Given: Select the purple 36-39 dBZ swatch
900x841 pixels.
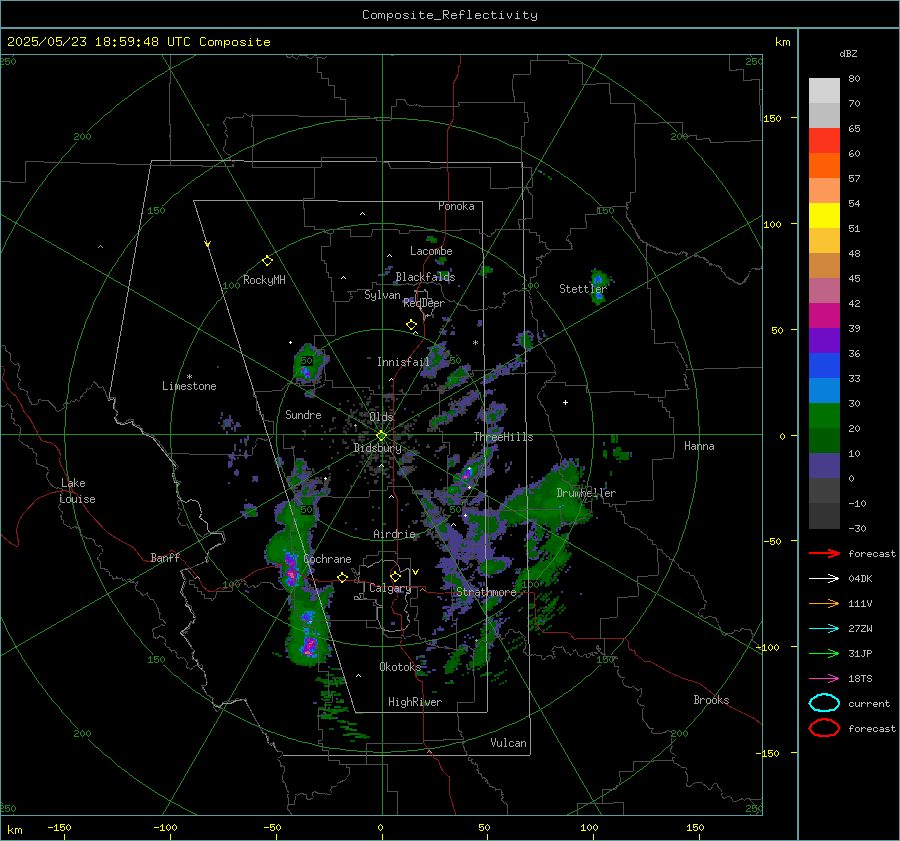Looking at the screenshot, I should 824,340.
